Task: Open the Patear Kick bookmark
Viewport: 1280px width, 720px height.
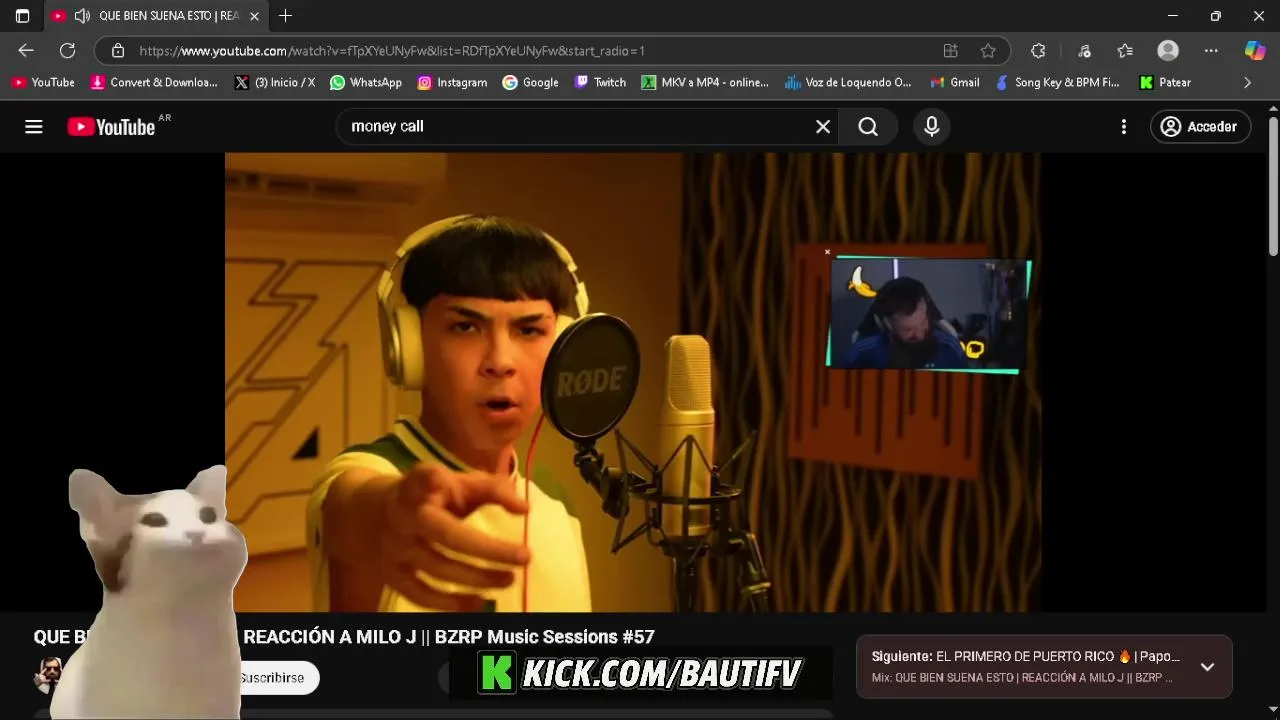Action: coord(1166,83)
